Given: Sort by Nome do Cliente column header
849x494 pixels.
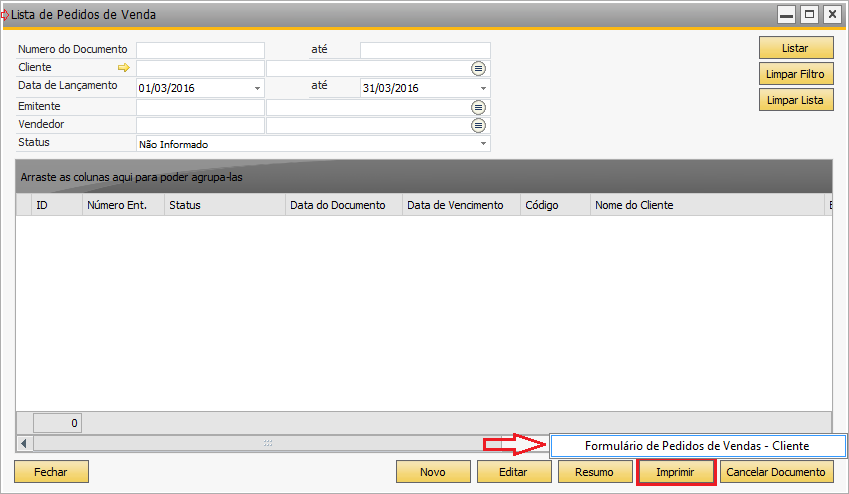Looking at the screenshot, I should 707,205.
